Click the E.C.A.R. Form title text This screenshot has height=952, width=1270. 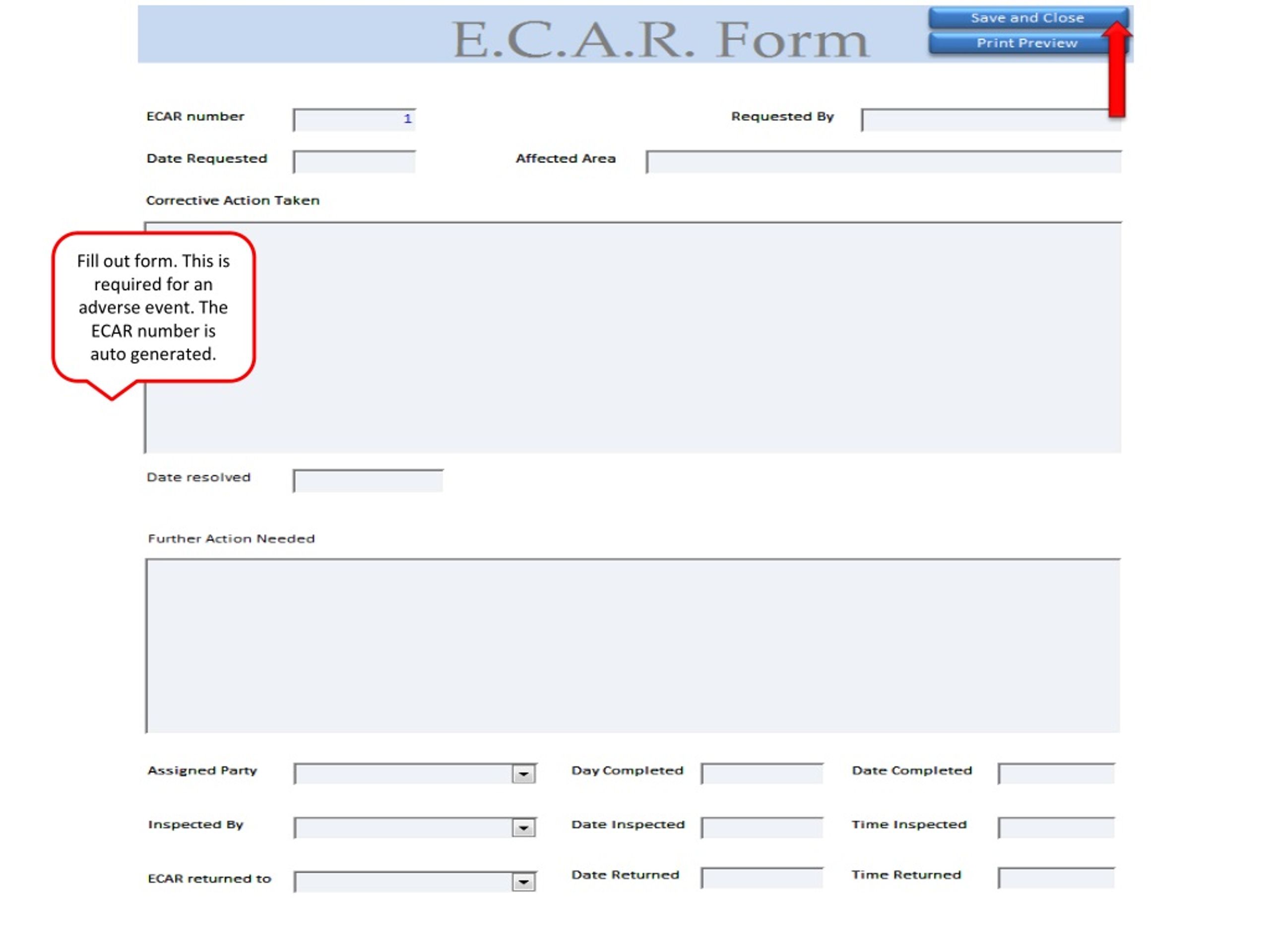pyautogui.click(x=660, y=40)
